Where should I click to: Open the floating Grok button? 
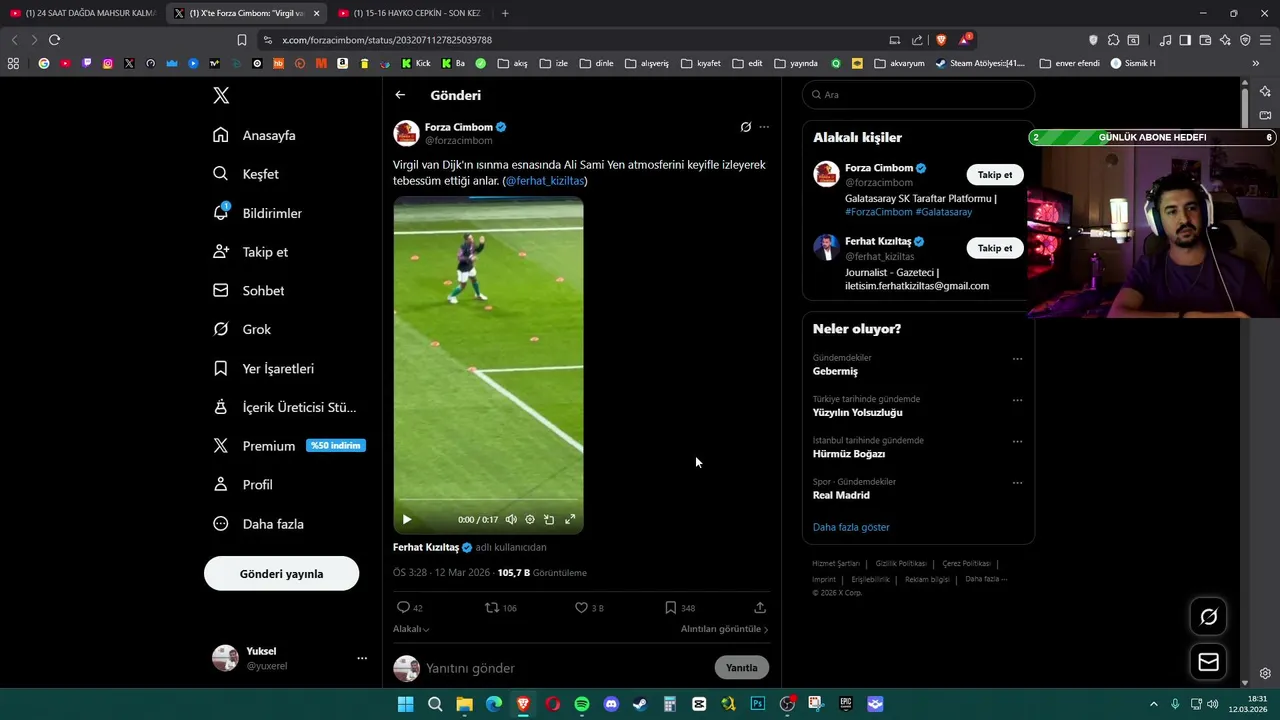click(1208, 617)
